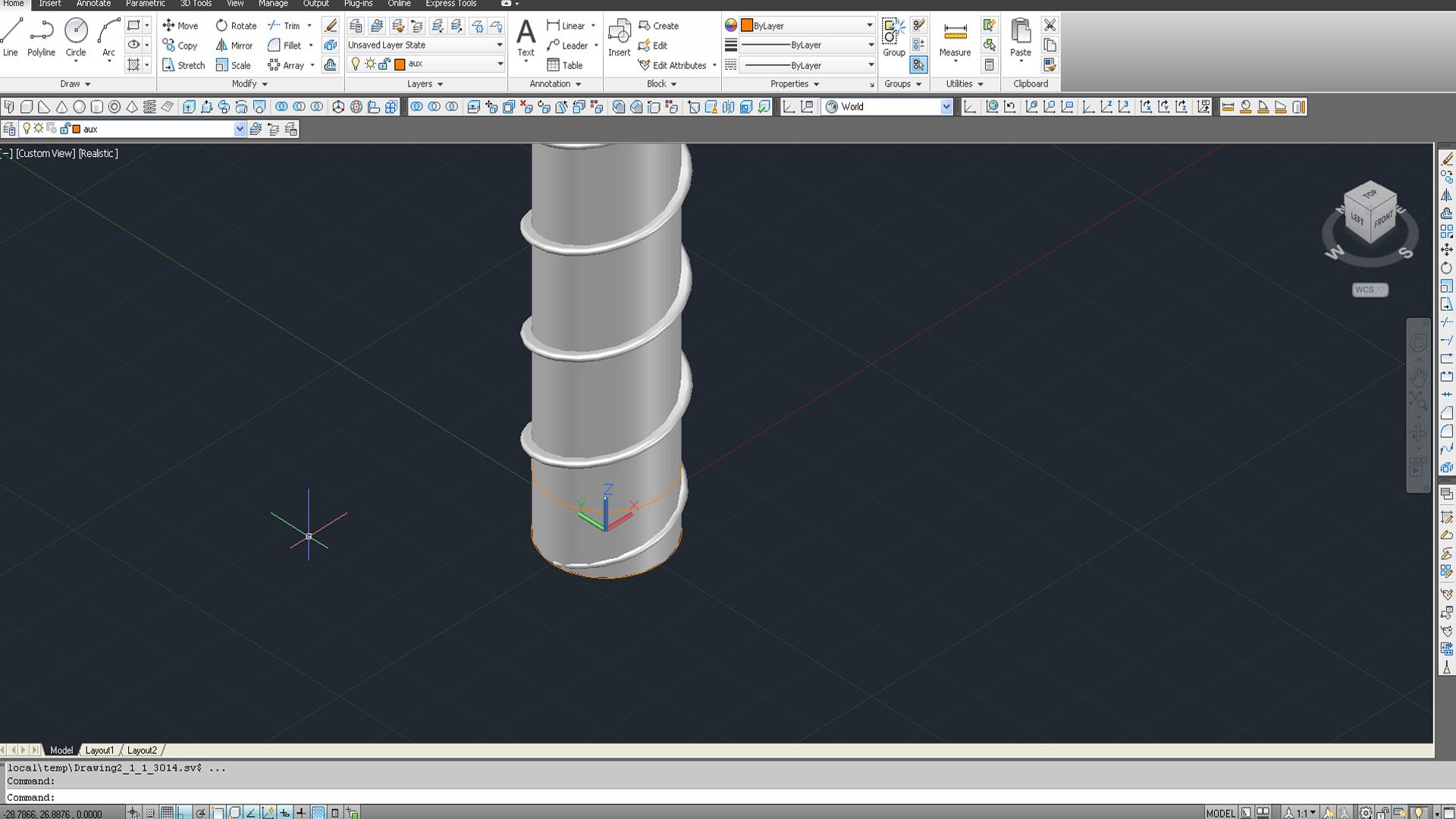Toggle MODEL space button in status bar
1456x819 pixels.
[1220, 813]
